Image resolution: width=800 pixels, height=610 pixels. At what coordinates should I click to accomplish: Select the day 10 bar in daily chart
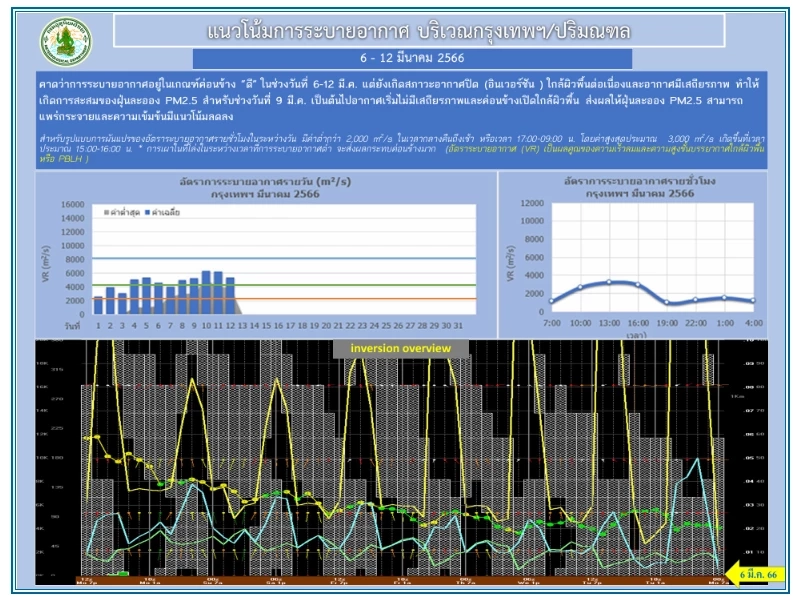pyautogui.click(x=206, y=292)
